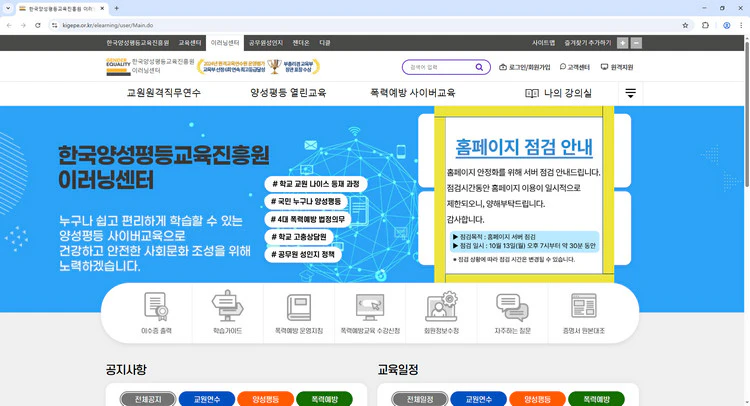750x406 pixels.
Task: Go to 나의 강의실
Action: 559,93
